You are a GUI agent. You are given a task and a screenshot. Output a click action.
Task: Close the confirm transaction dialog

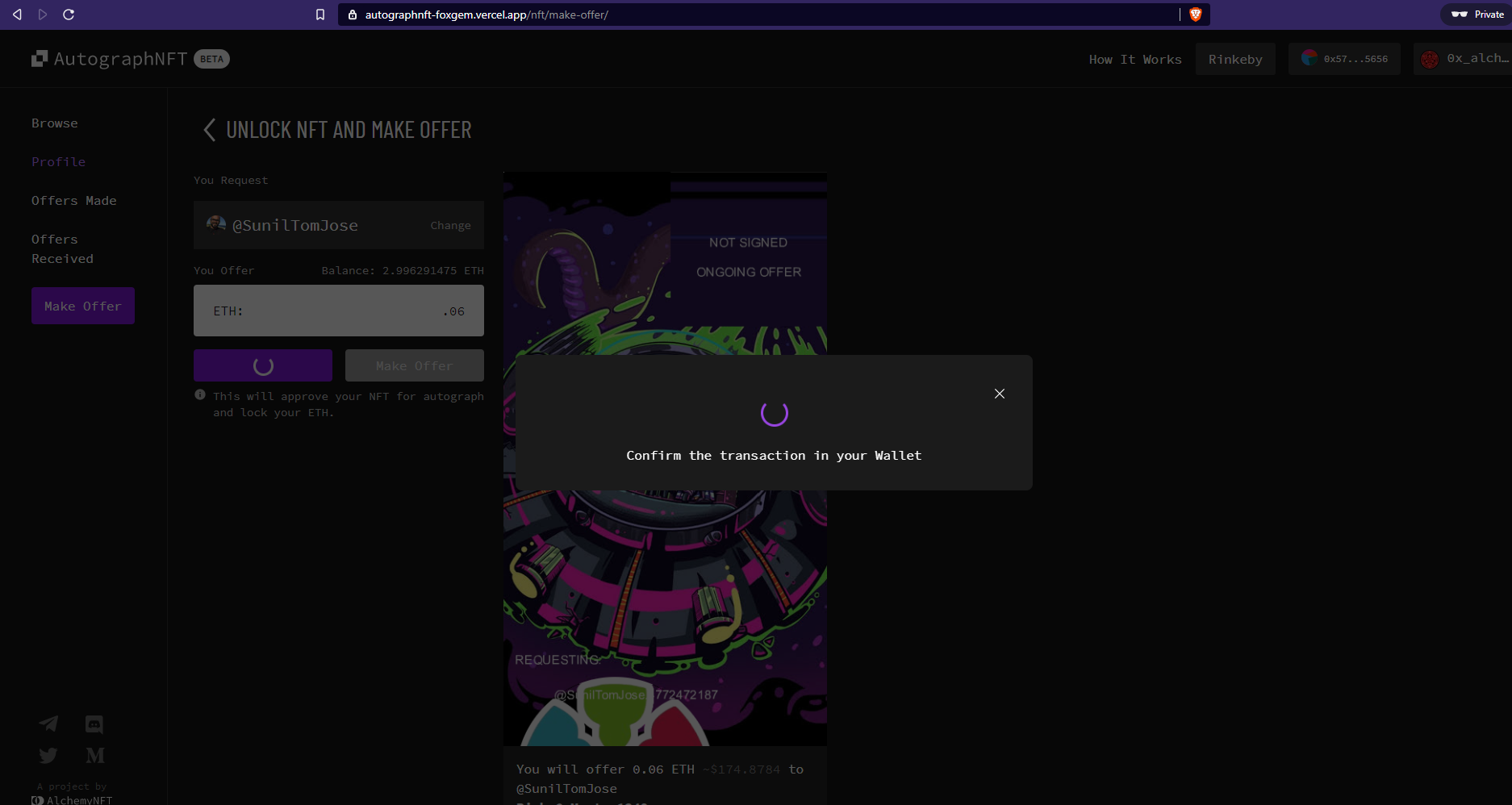point(1000,394)
